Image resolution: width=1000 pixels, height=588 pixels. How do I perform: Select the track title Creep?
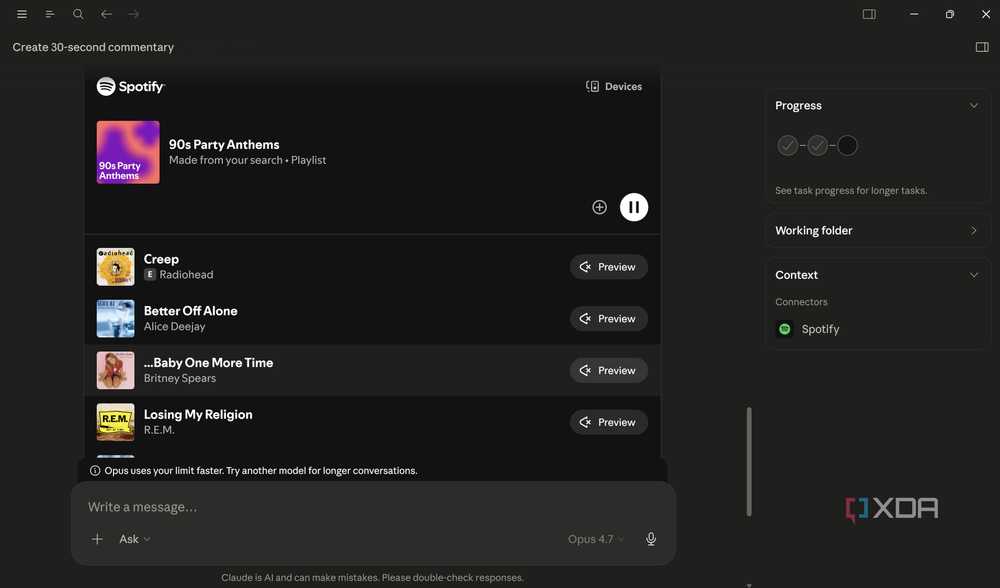[x=161, y=259]
